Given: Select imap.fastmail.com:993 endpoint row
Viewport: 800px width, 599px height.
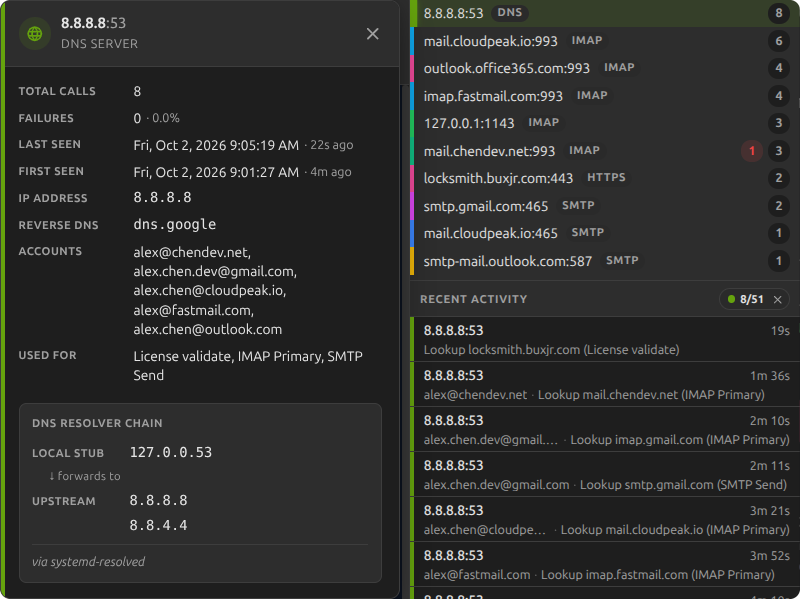Looking at the screenshot, I should 605,95.
